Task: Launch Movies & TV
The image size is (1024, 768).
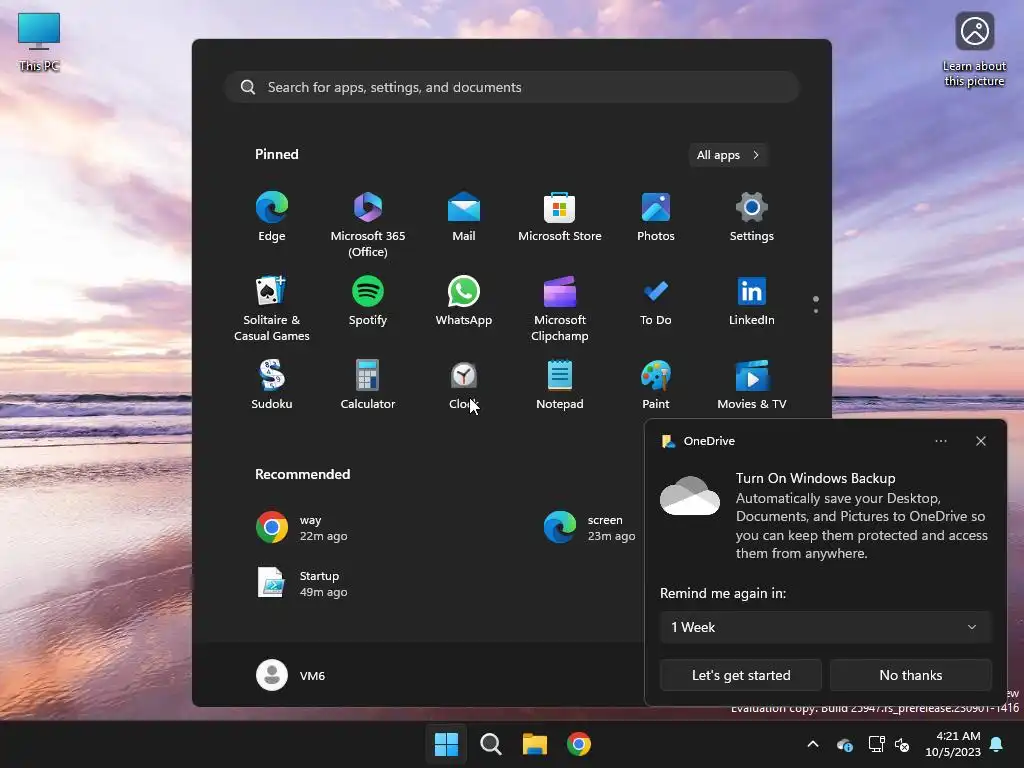Action: tap(752, 385)
